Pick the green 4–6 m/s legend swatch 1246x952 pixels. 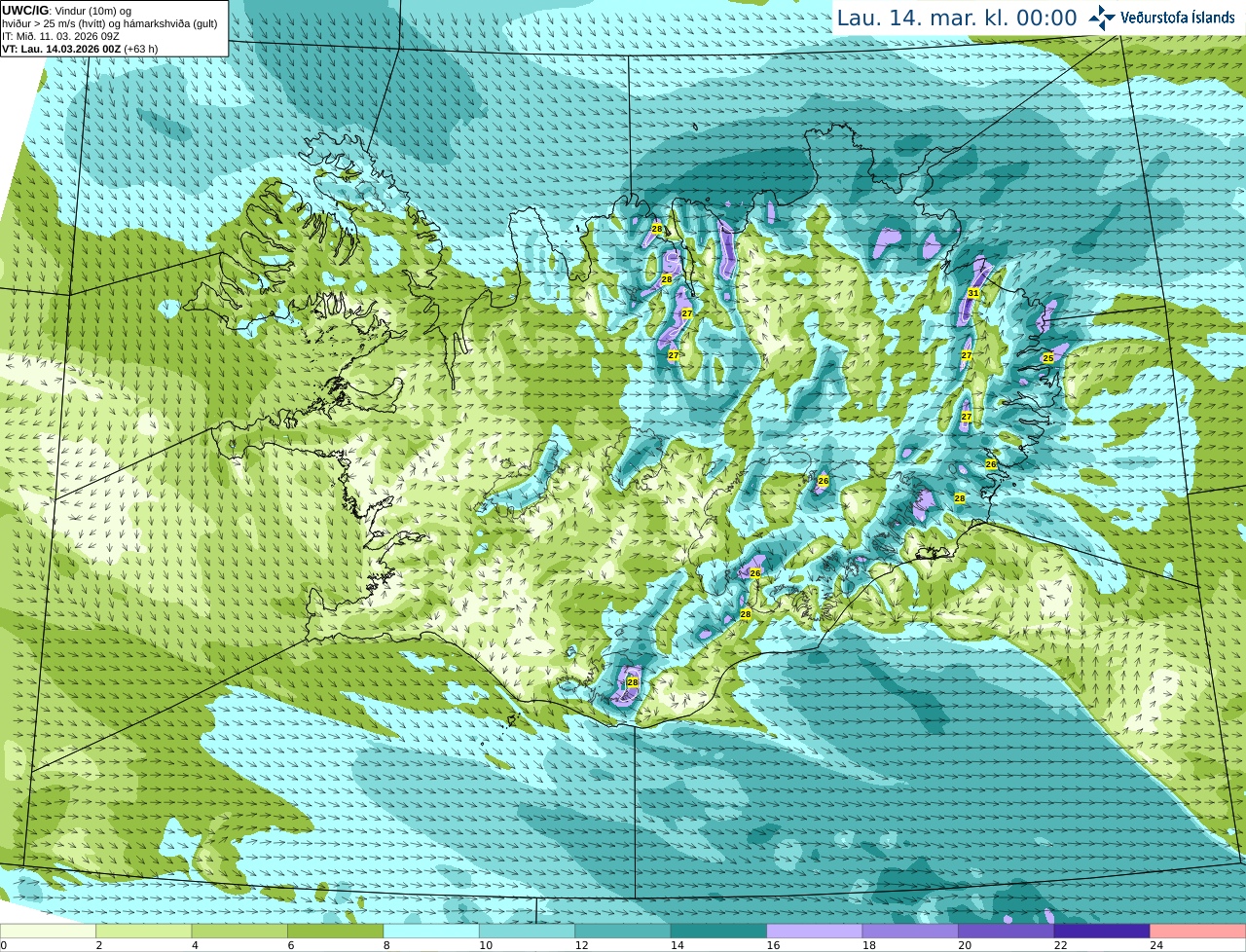[239, 931]
